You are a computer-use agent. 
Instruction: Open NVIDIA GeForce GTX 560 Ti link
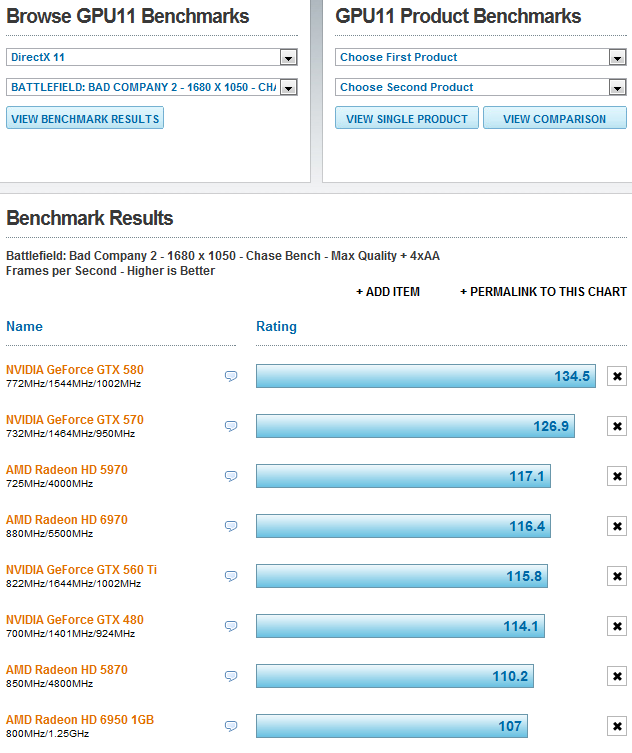pos(82,570)
